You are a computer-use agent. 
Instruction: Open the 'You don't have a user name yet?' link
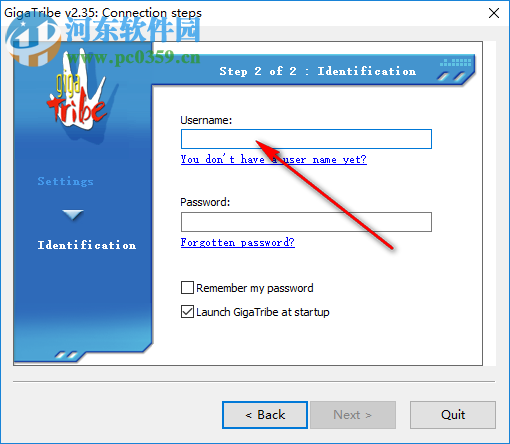pyautogui.click(x=274, y=159)
